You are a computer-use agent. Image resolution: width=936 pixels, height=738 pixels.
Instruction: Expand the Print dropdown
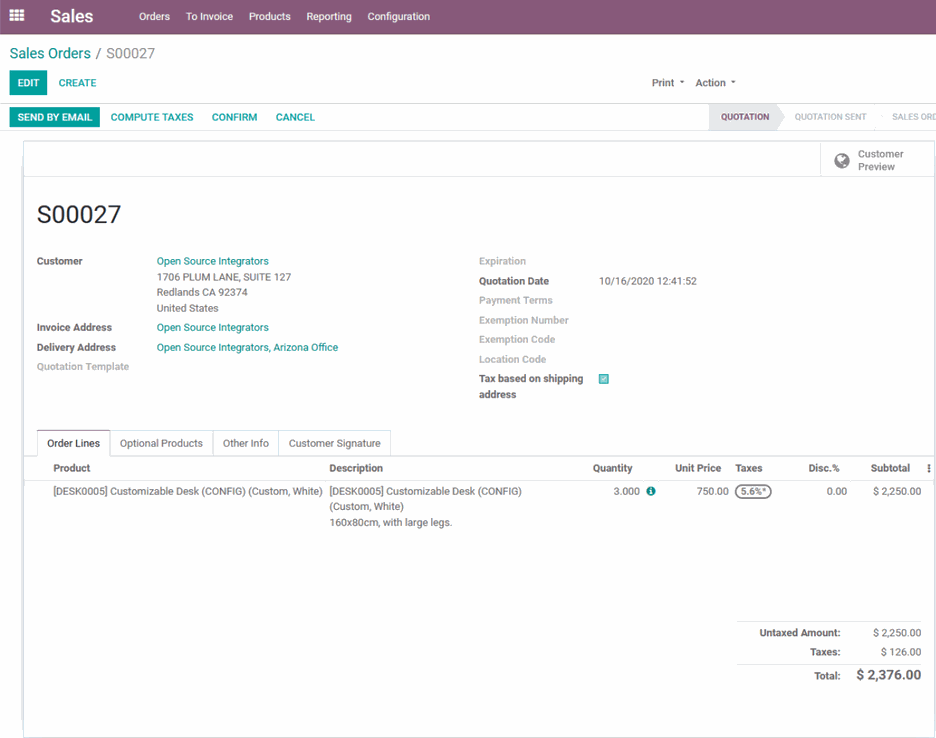coord(668,83)
